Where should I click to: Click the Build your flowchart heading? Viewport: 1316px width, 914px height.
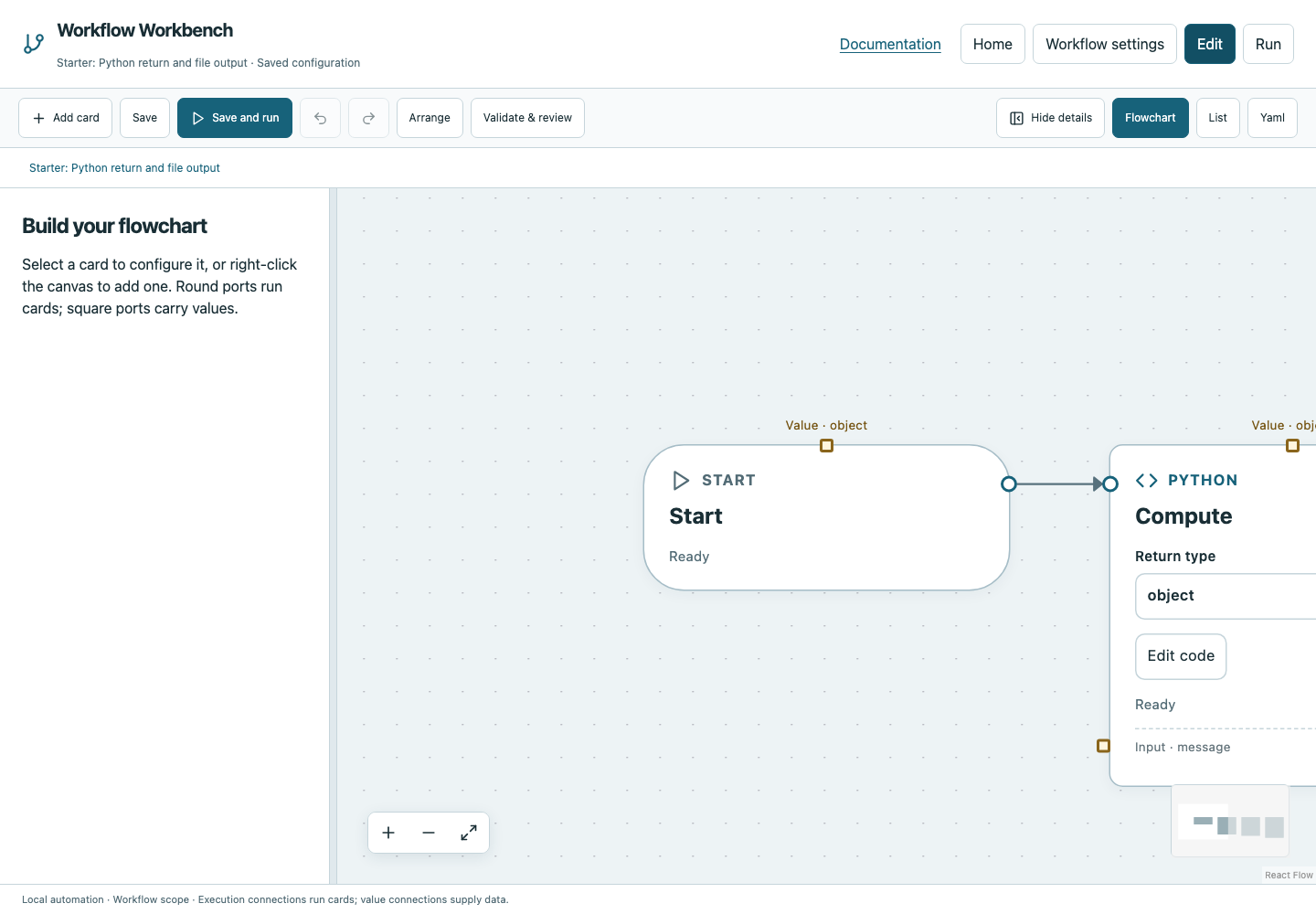(114, 226)
